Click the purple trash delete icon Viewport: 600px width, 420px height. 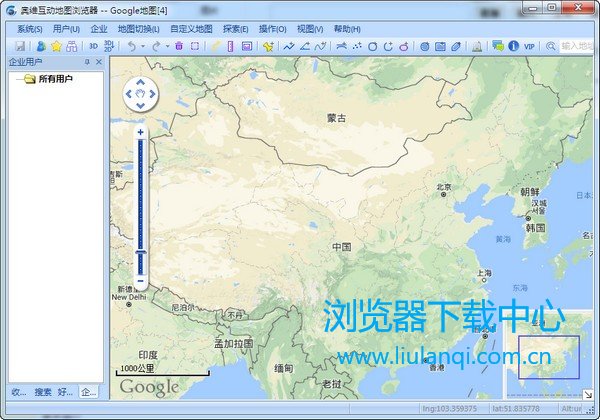click(179, 46)
